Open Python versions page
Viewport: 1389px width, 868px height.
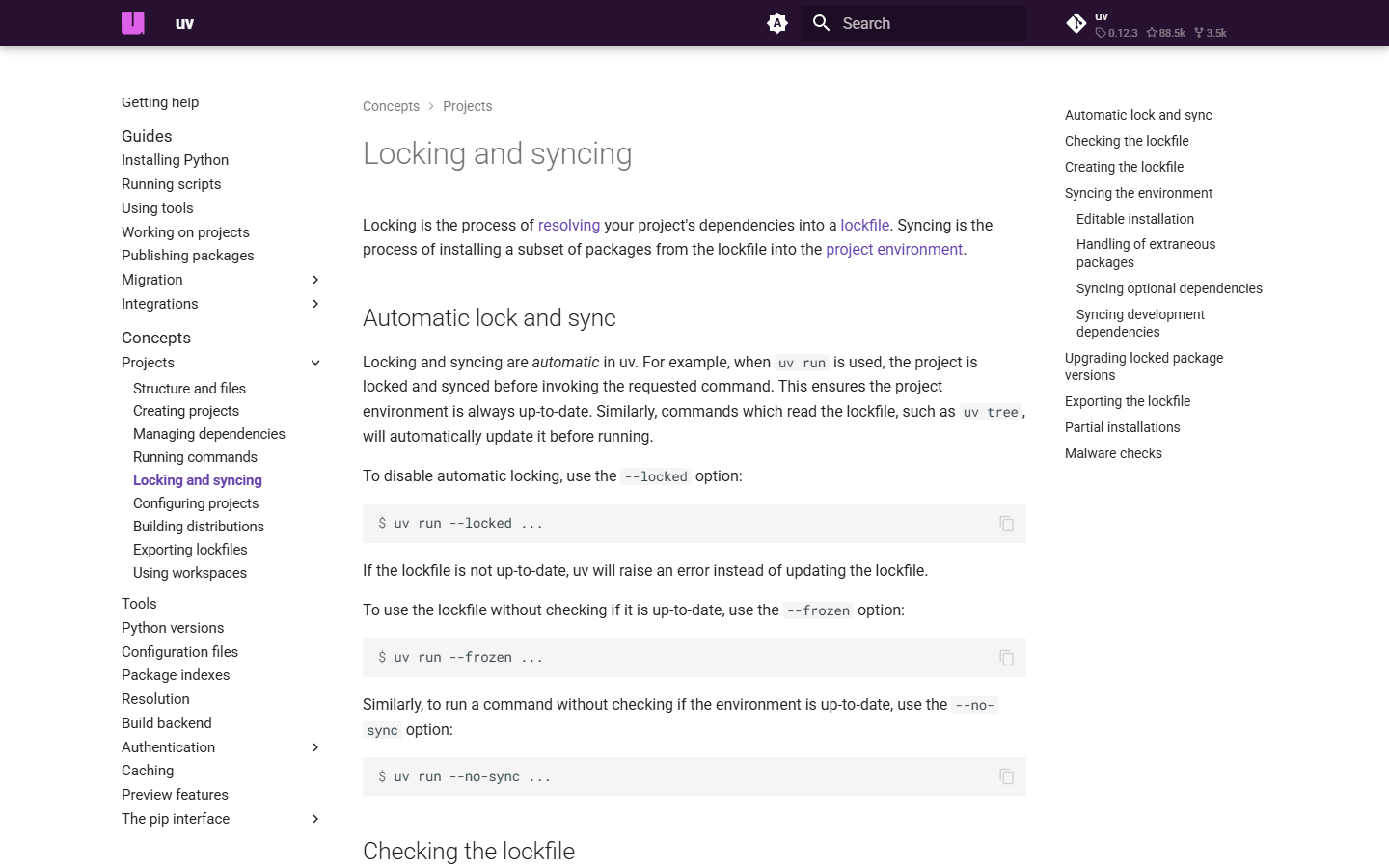point(173,628)
